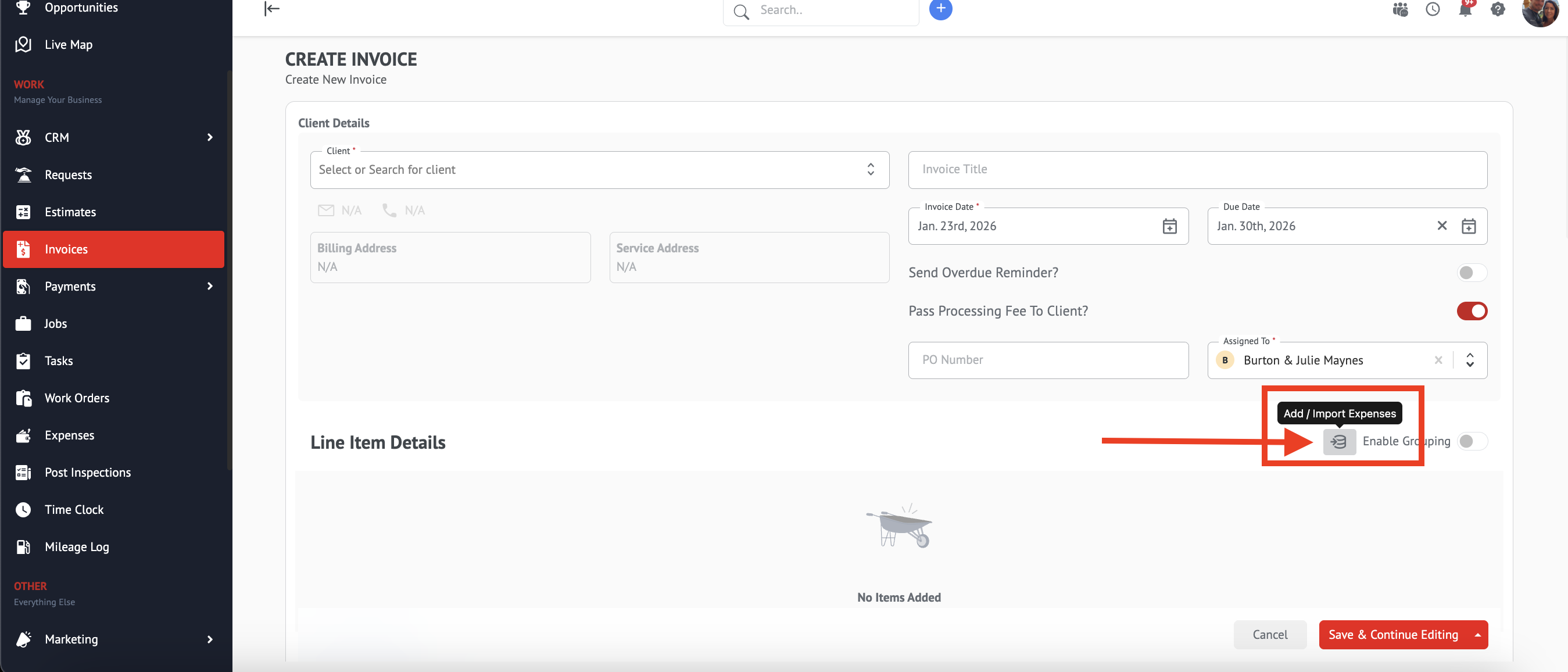Open the Invoice Date calendar picker

[1169, 226]
